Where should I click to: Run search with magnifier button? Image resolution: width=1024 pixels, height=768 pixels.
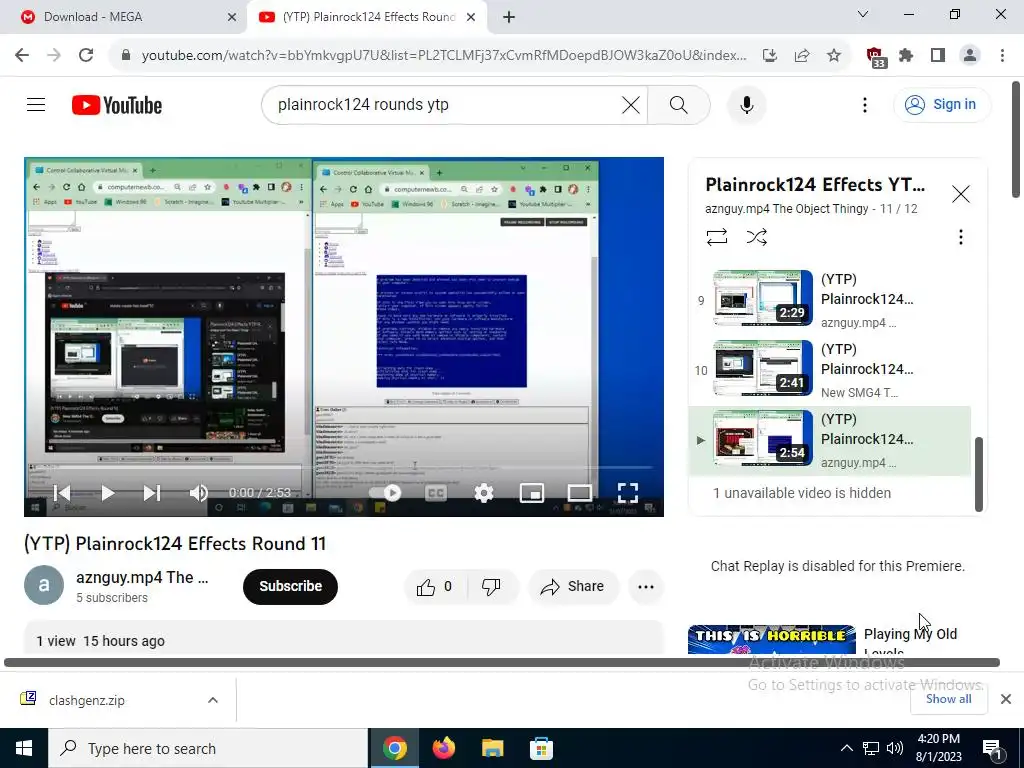pyautogui.click(x=679, y=104)
